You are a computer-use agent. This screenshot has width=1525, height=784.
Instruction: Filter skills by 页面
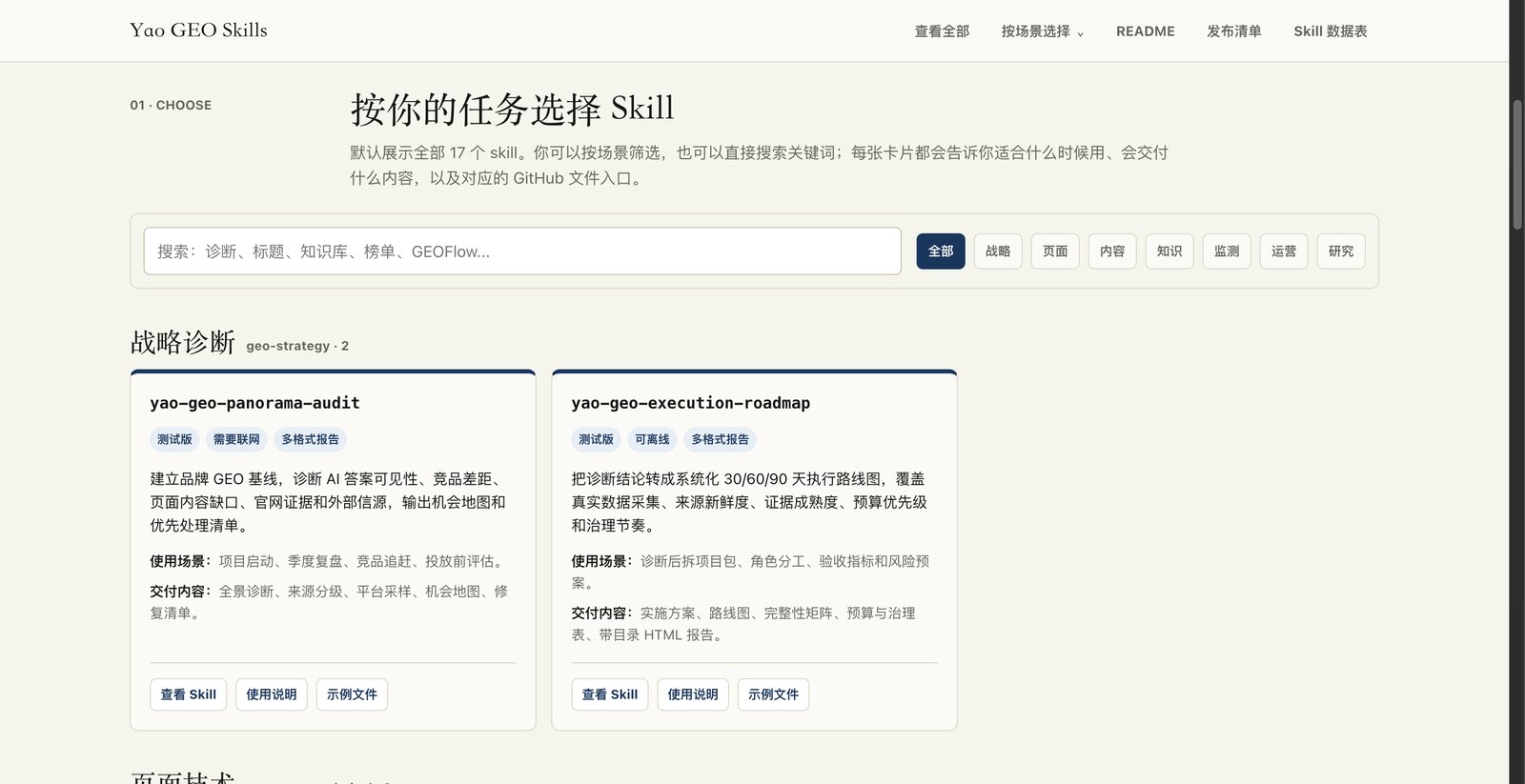point(1055,251)
